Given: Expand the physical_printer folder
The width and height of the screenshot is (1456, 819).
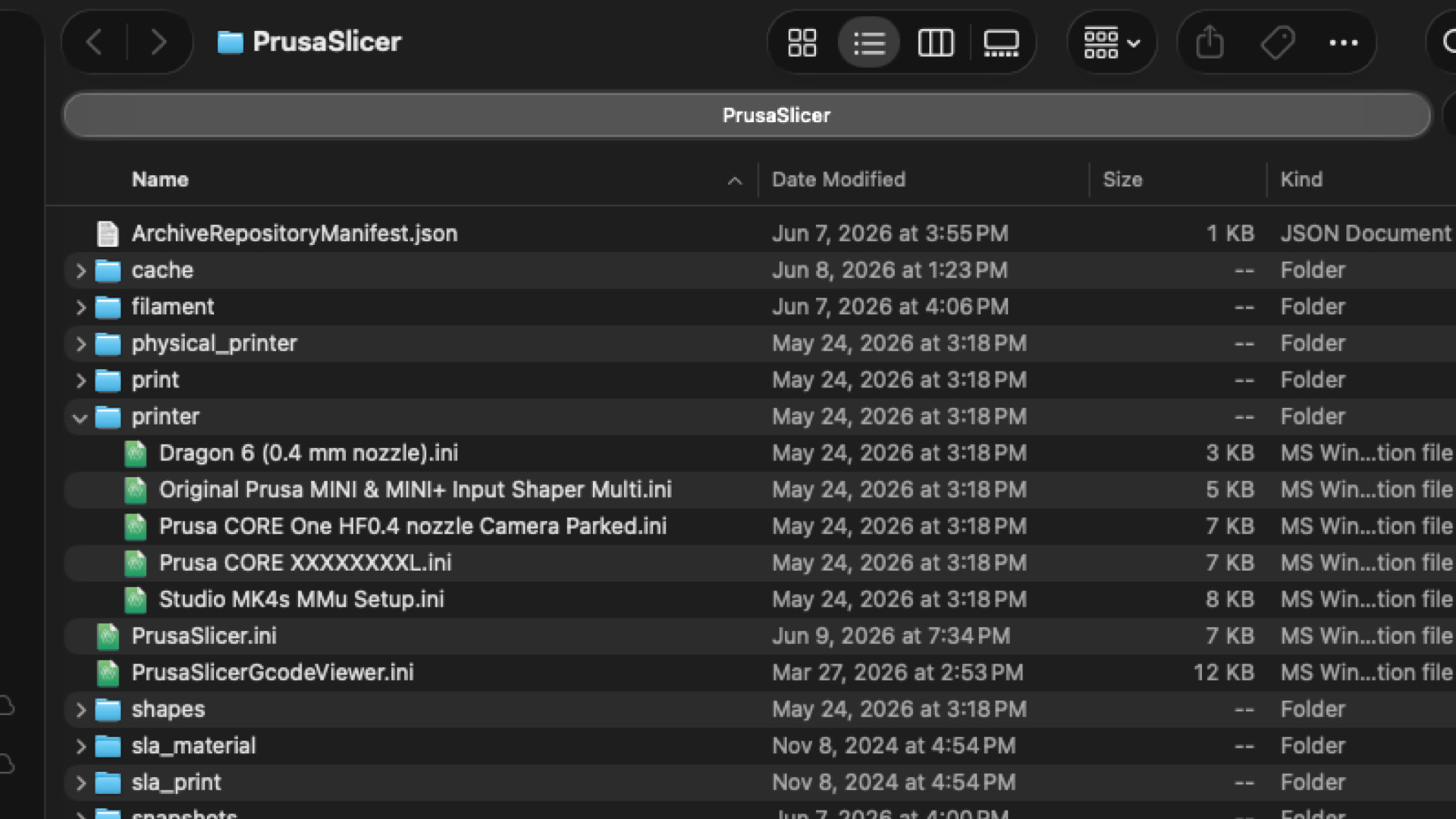Looking at the screenshot, I should pyautogui.click(x=80, y=344).
